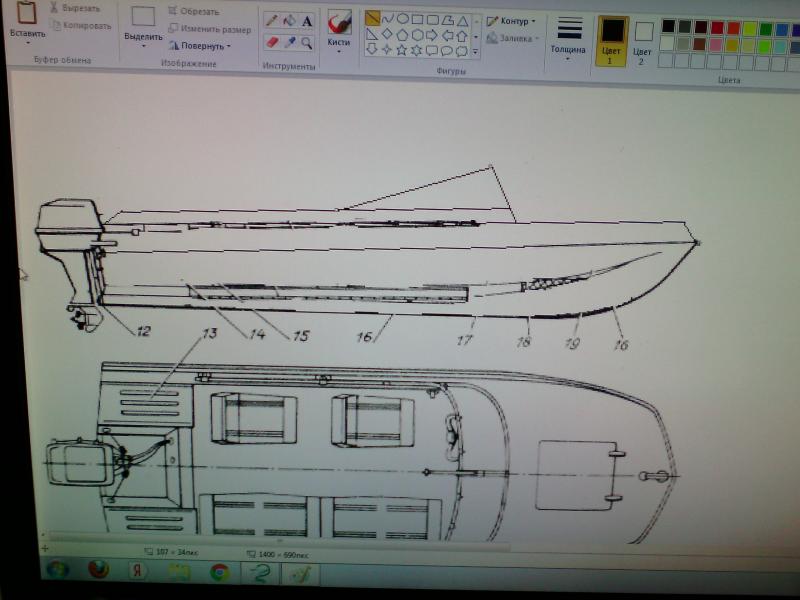This screenshot has width=800, height=600.
Task: Click Изменить размер (Resize) button
Action: [208, 29]
